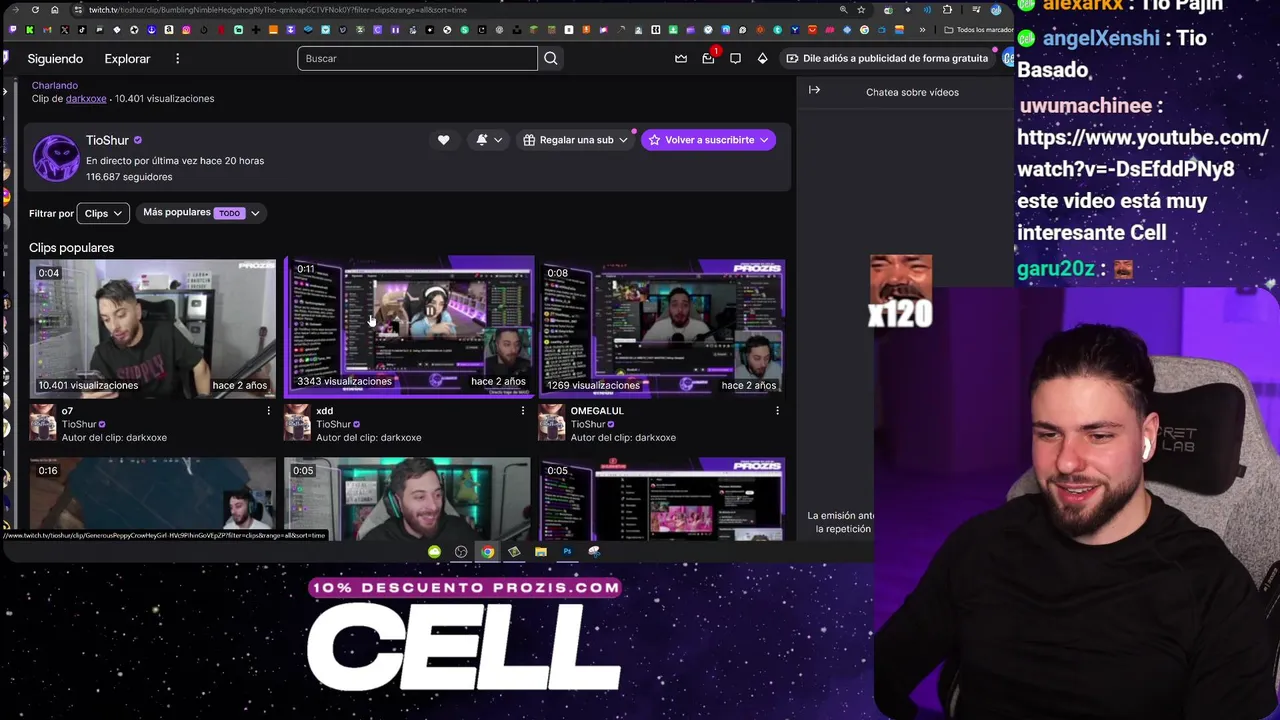Open Todos los marcadores bookmarks folder
Viewport: 1280px width, 720px height.
[978, 30]
